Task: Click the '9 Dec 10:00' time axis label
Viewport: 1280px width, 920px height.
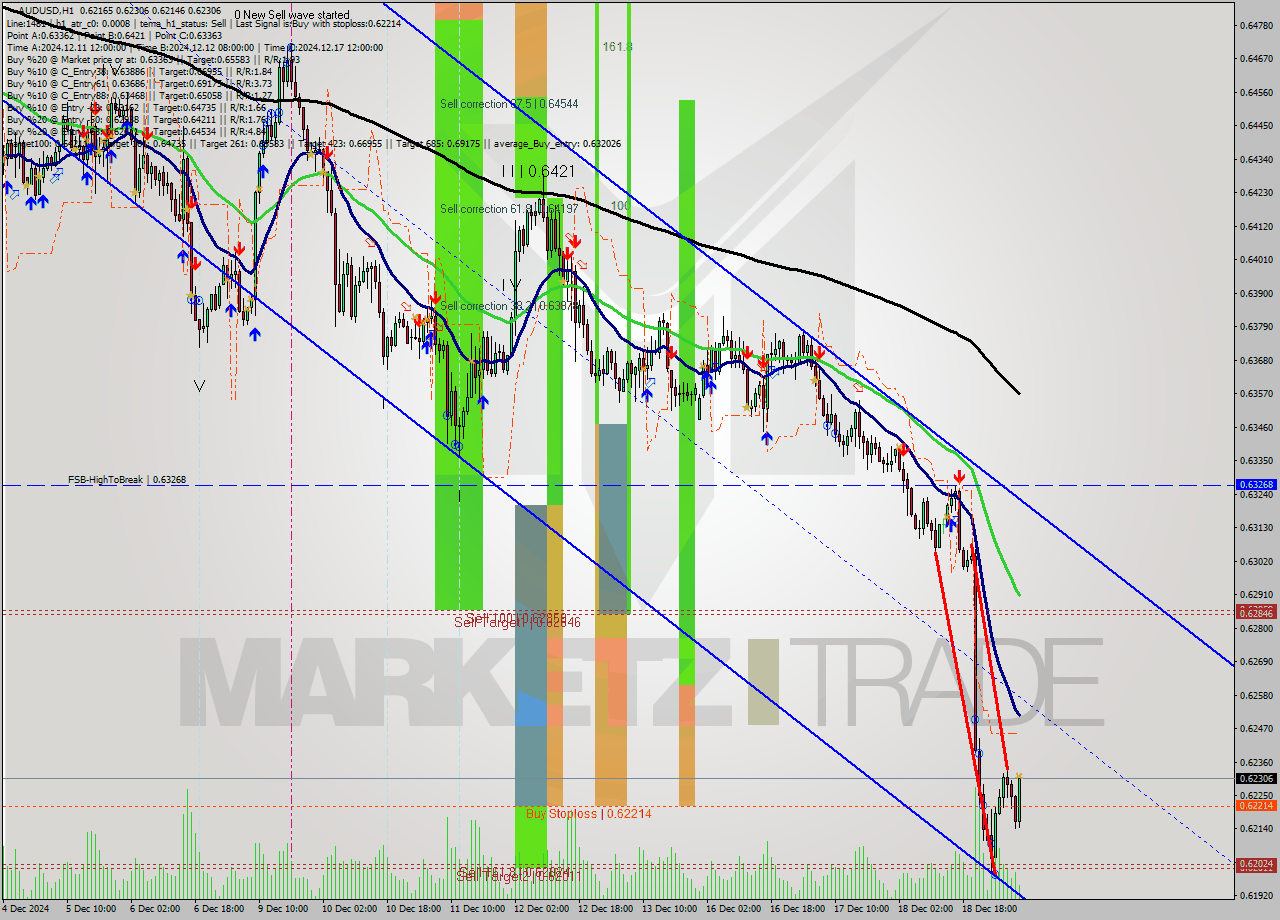Action: (x=283, y=909)
